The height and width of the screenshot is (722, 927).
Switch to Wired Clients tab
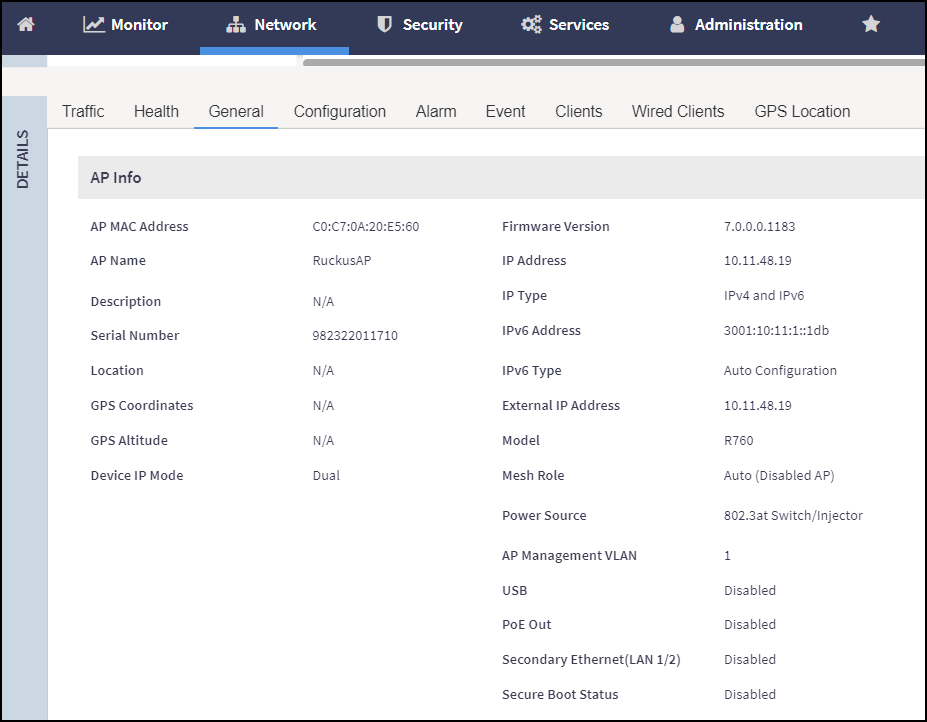tap(678, 111)
